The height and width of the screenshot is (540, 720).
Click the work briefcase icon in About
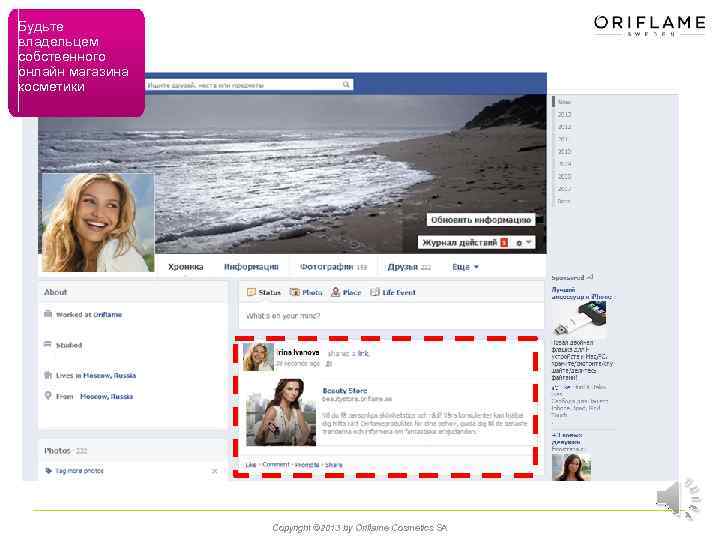coord(48,314)
